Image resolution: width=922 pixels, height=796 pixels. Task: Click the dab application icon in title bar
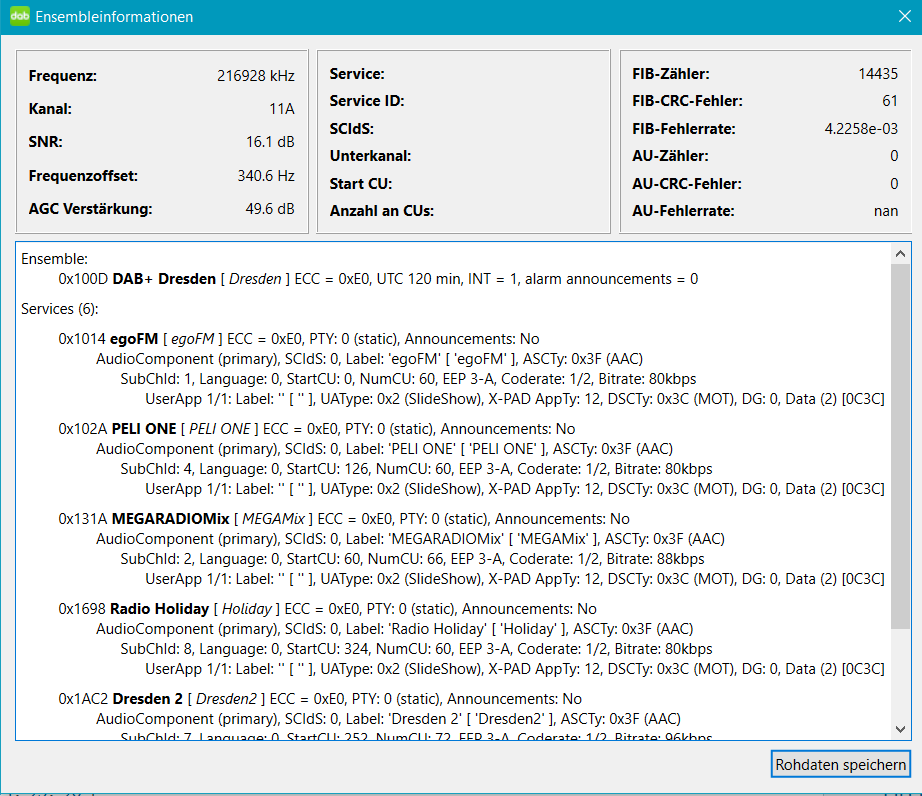click(19, 17)
